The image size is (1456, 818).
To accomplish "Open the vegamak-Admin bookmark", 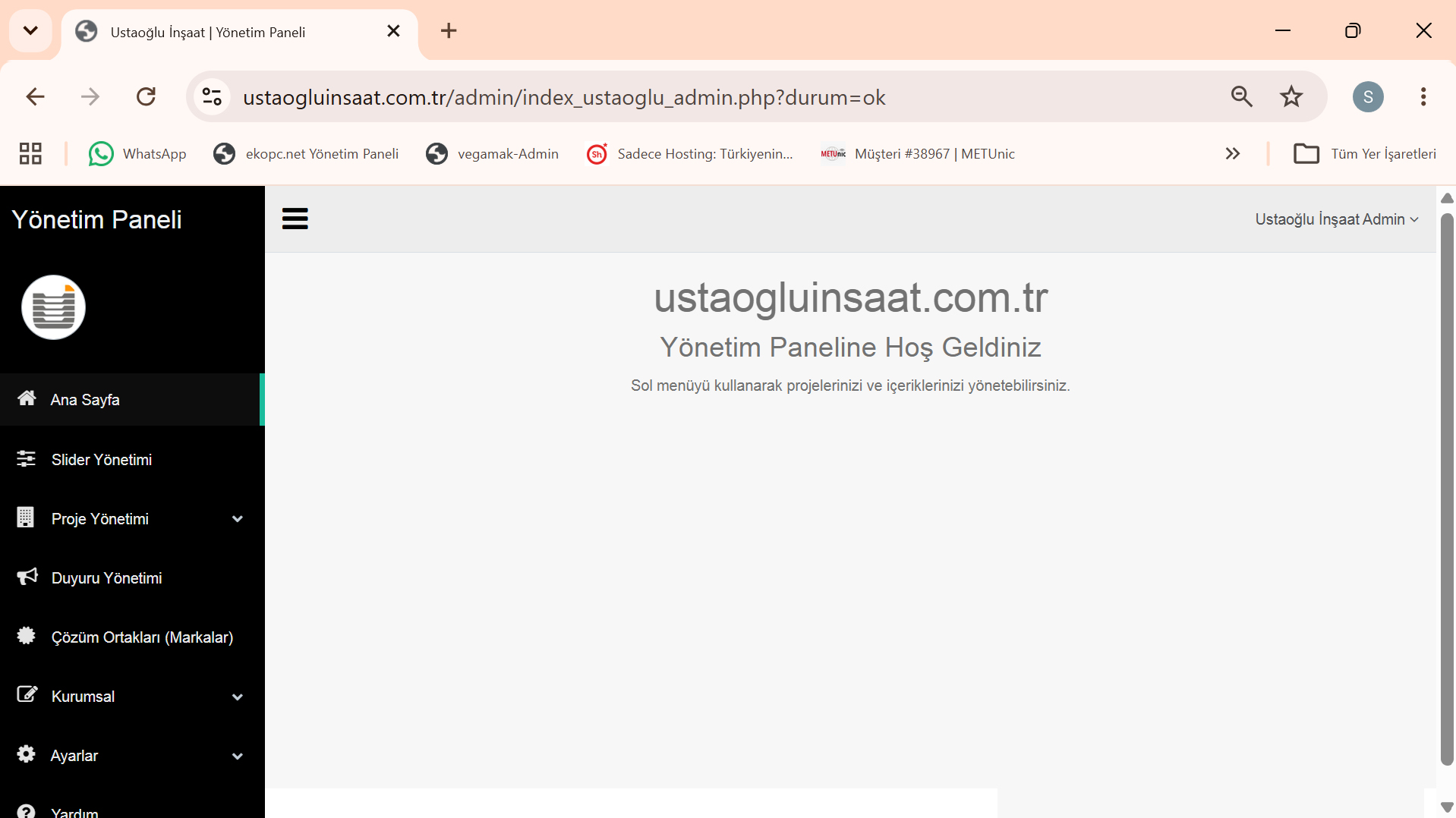I will 492,154.
